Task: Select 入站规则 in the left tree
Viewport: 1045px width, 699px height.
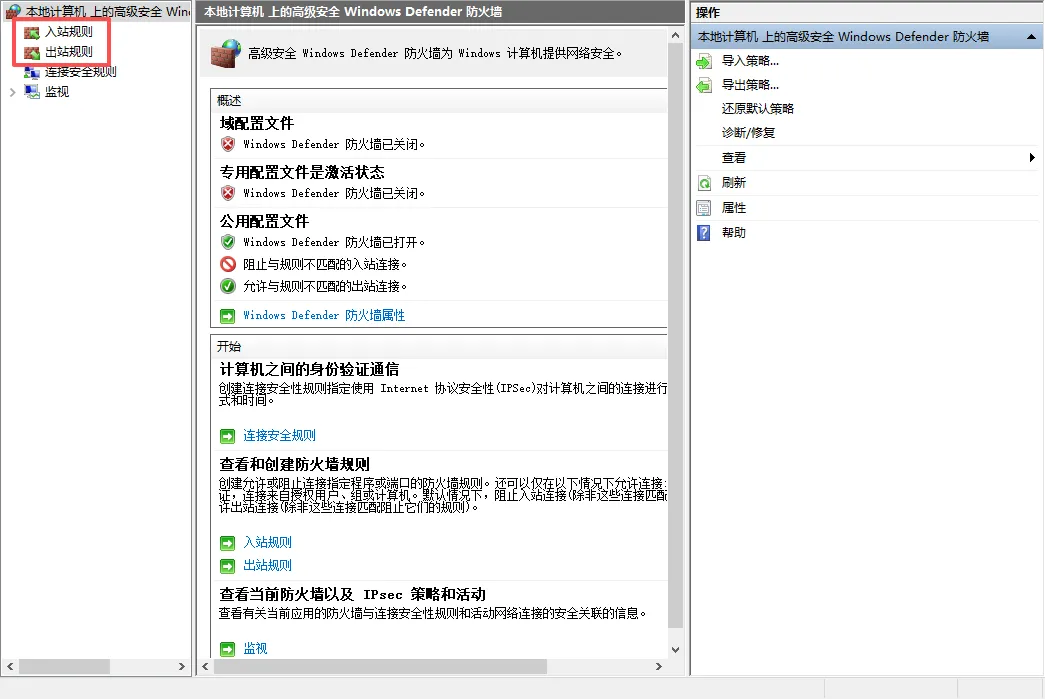Action: pos(69,31)
